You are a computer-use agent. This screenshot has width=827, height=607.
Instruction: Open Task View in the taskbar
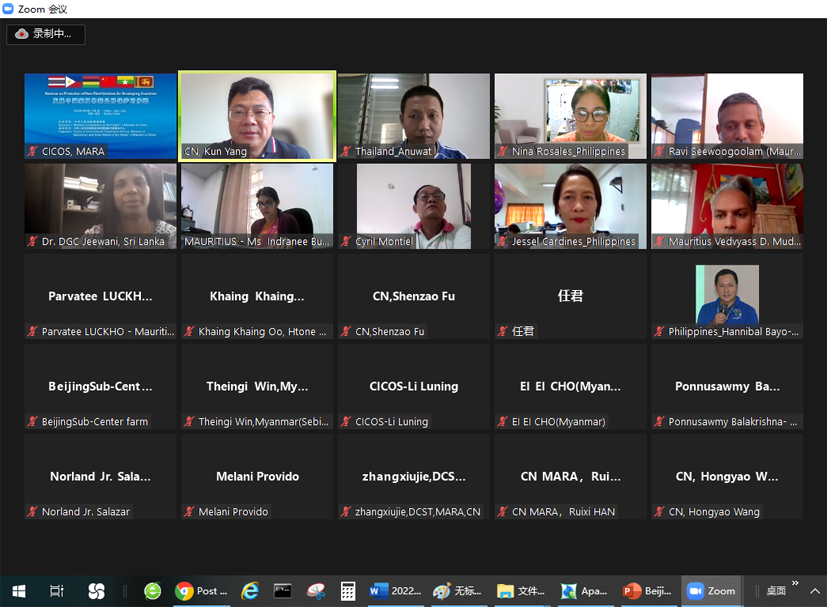click(x=57, y=591)
